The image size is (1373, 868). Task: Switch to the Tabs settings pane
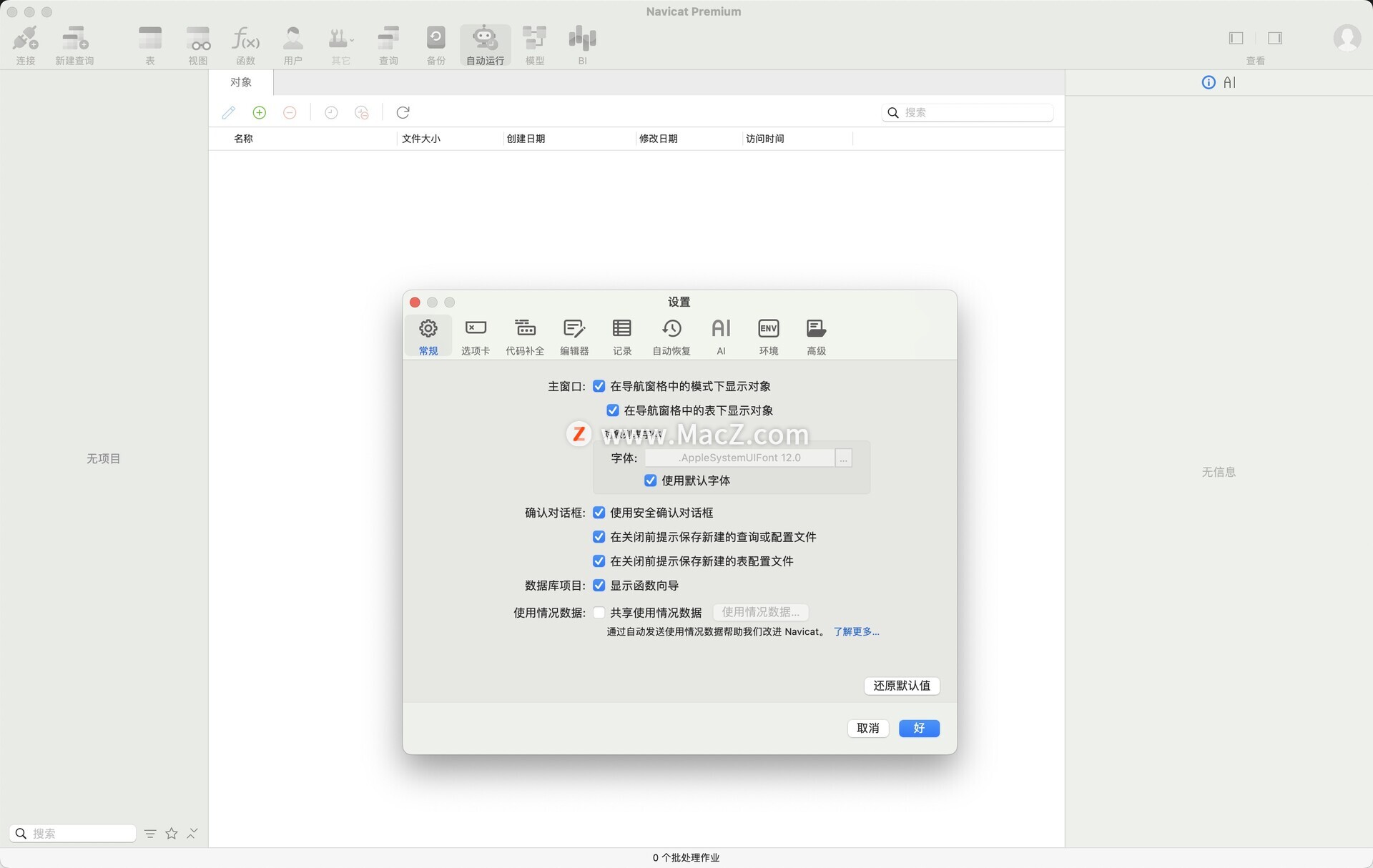(476, 336)
